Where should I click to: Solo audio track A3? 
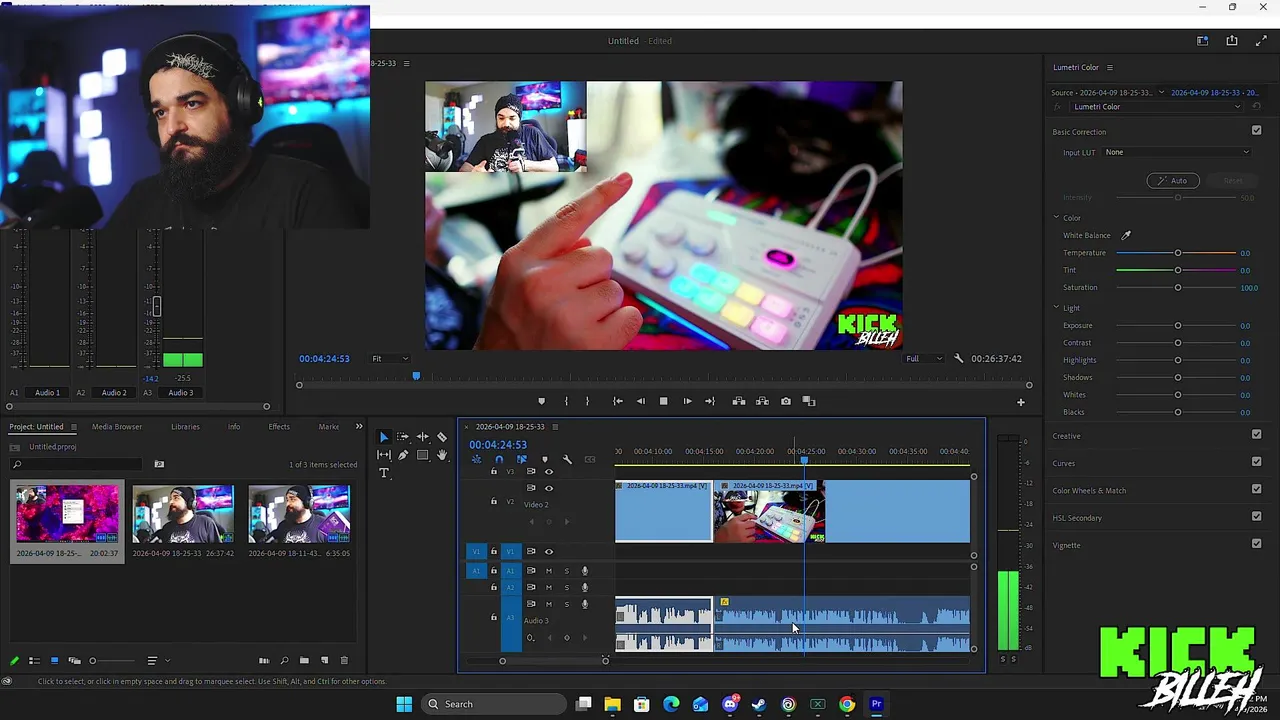click(566, 604)
